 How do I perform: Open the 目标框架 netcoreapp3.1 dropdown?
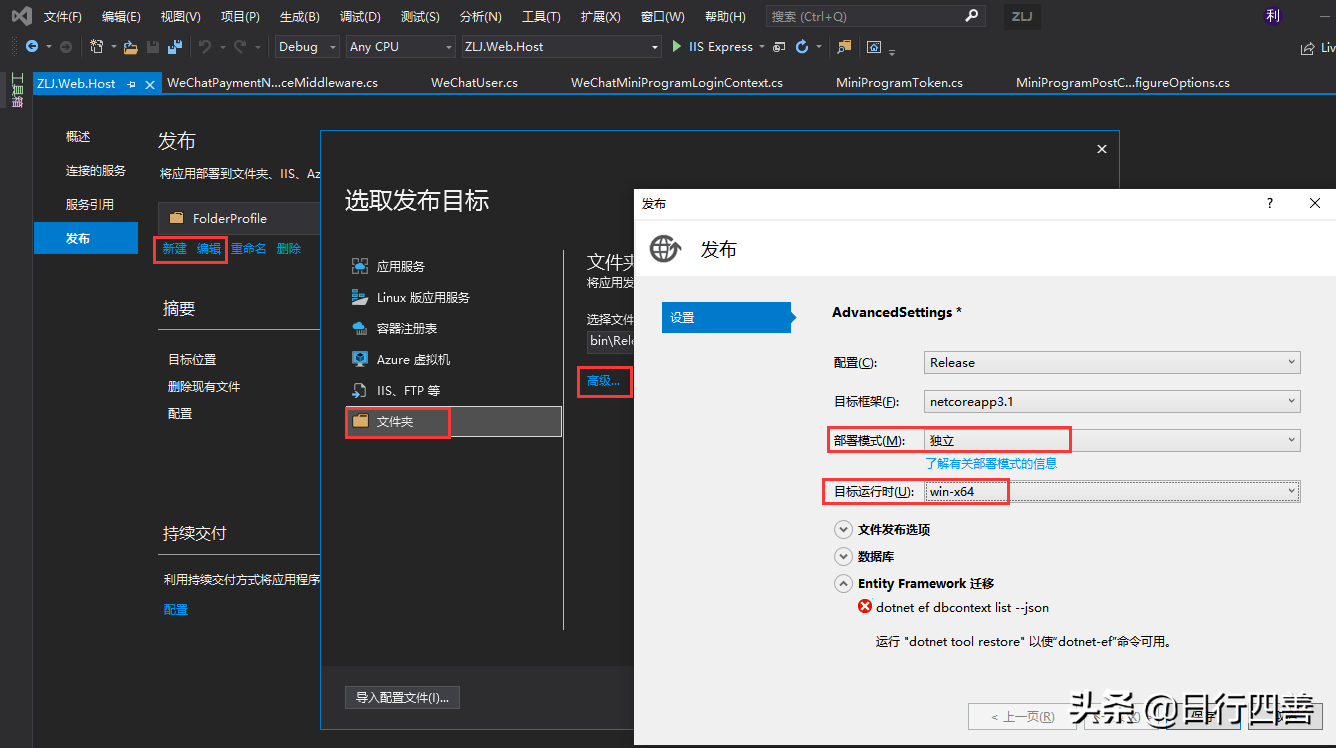(x=1112, y=402)
